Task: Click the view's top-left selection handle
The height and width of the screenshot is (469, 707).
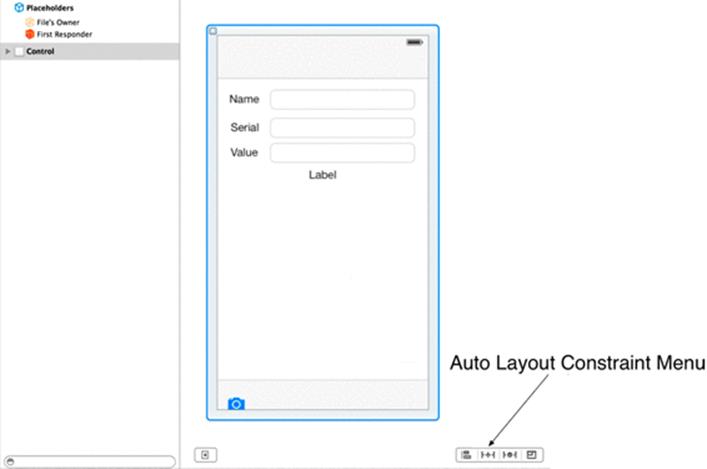Action: 213,31
